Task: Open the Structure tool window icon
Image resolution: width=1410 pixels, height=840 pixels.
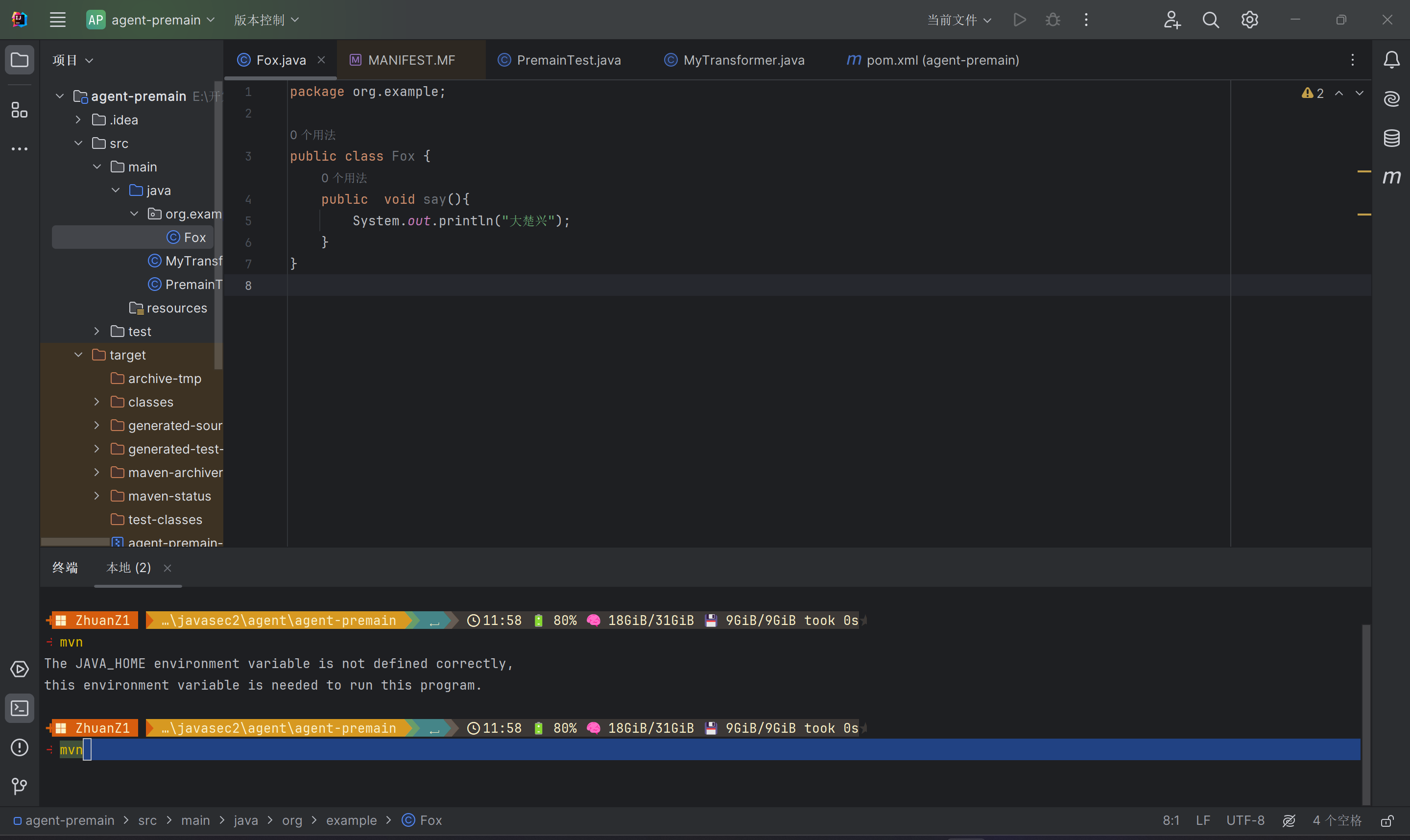Action: (x=19, y=110)
